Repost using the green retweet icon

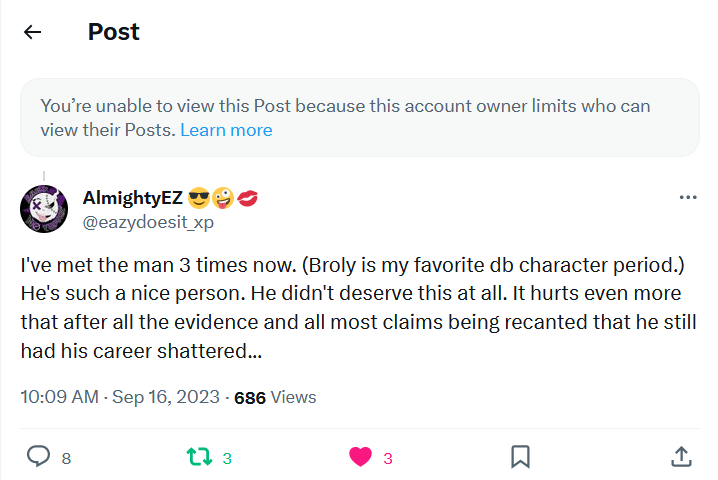(x=199, y=457)
